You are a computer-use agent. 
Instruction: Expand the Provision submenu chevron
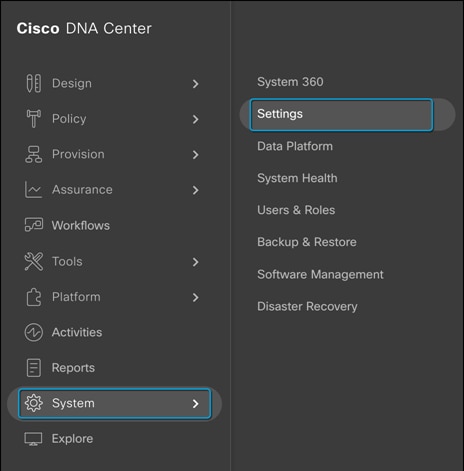(196, 155)
